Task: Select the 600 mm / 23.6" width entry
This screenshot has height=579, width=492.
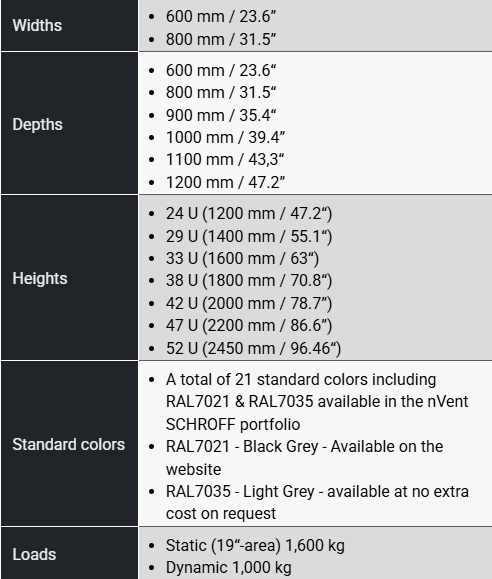Action: click(221, 17)
